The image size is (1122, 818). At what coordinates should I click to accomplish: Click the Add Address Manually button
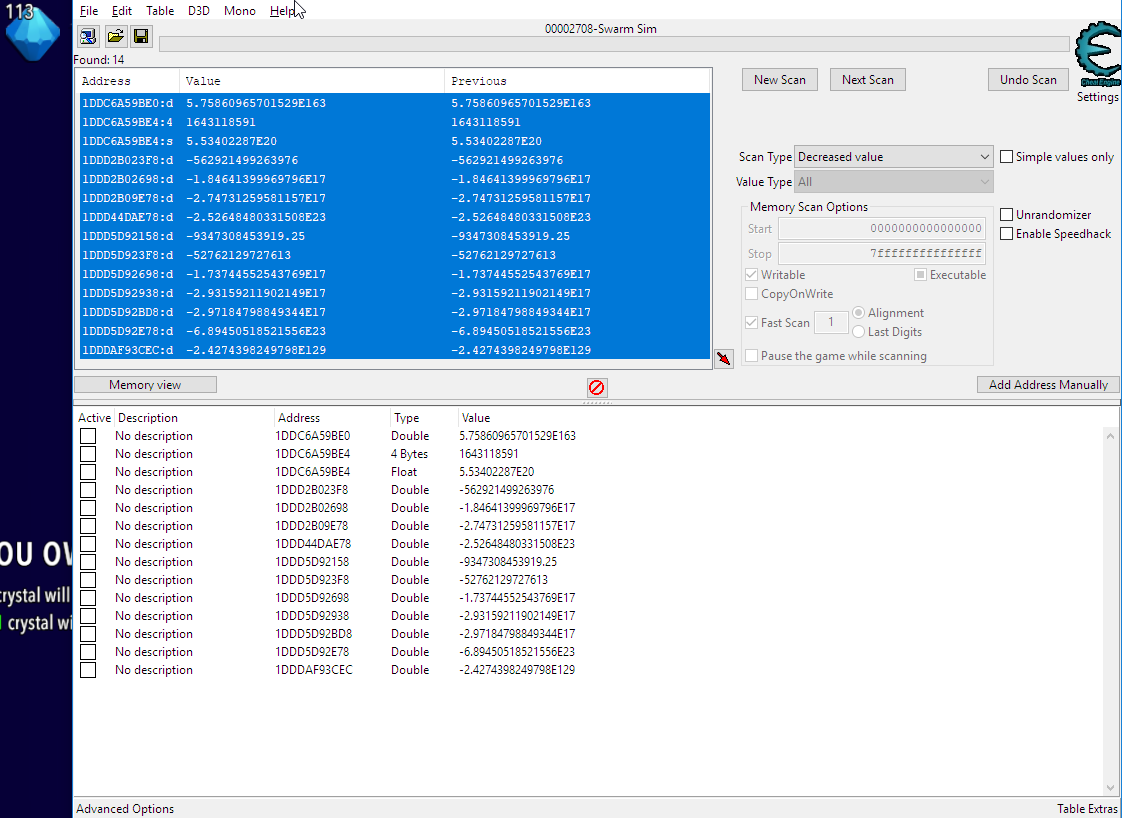tap(1048, 385)
